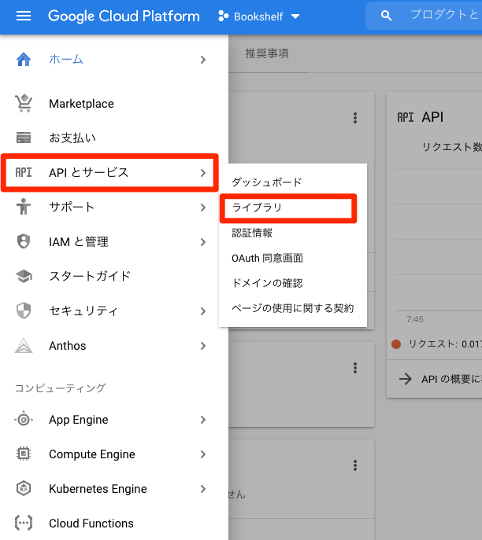Select ダッシュボード in the API submenu
The image size is (482, 540).
click(x=267, y=182)
